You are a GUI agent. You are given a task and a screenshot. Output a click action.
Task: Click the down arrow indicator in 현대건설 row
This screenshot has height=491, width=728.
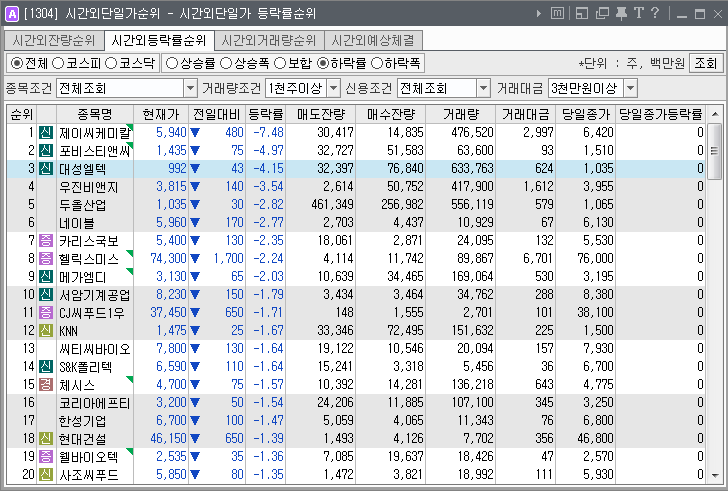(195, 439)
